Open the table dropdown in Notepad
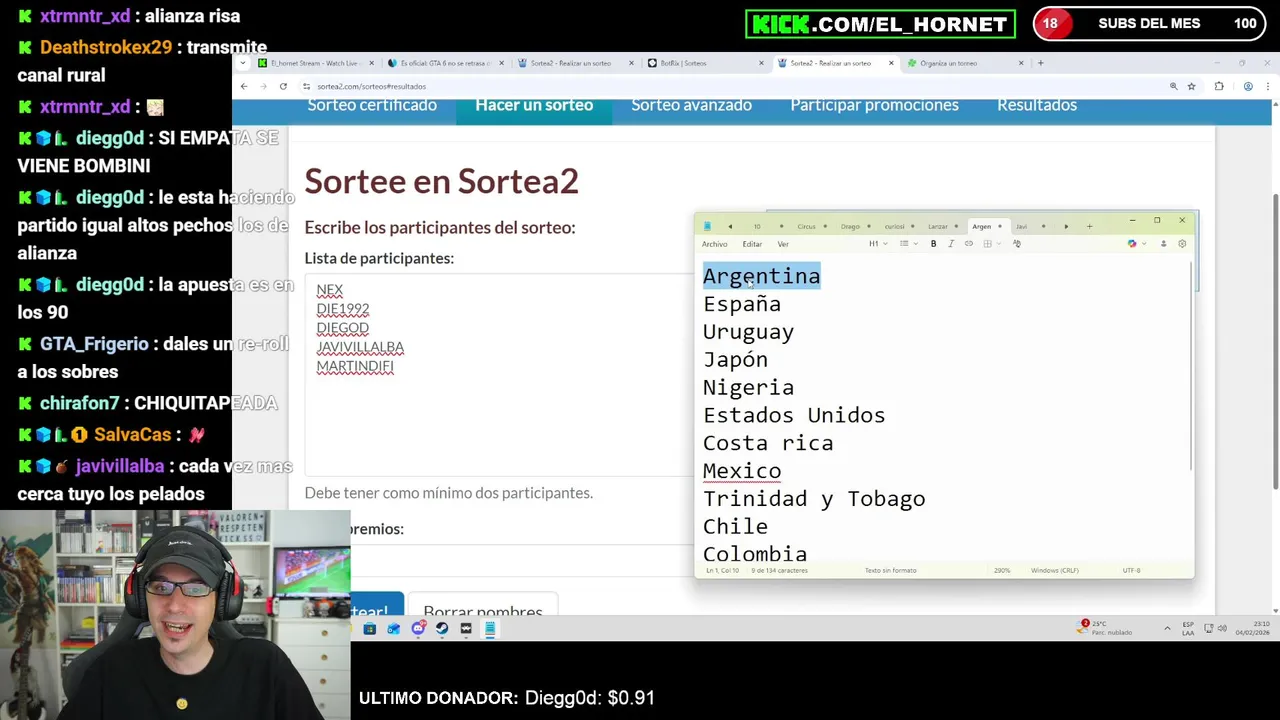Viewport: 1280px width, 720px height. [991, 244]
